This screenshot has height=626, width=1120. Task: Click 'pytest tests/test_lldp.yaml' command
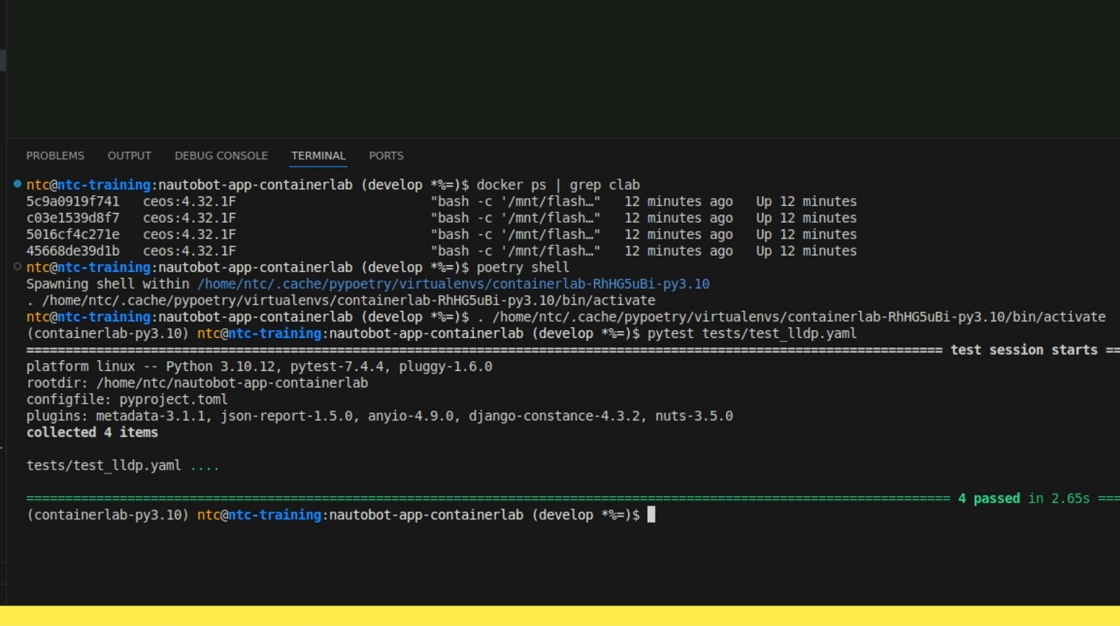point(751,334)
